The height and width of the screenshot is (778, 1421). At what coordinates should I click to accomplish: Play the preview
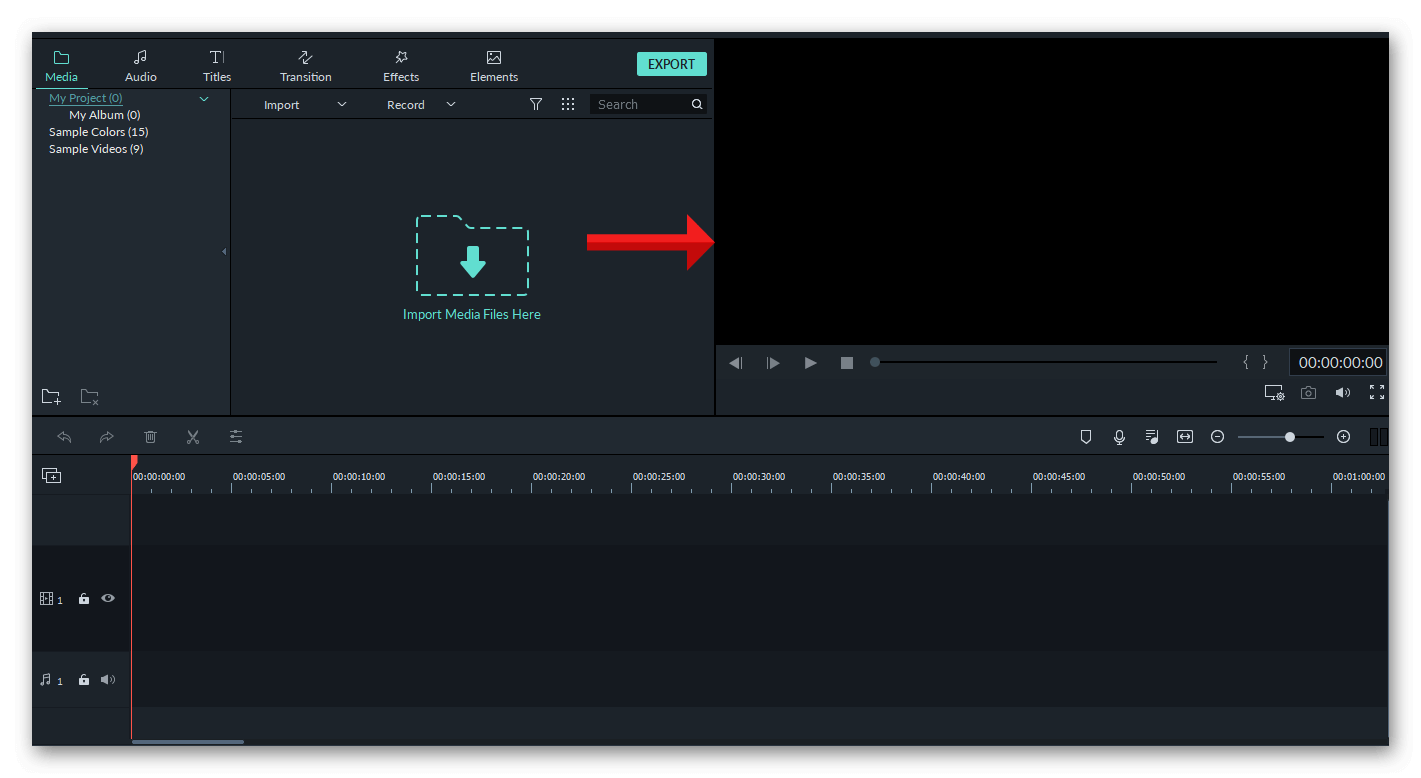point(811,363)
